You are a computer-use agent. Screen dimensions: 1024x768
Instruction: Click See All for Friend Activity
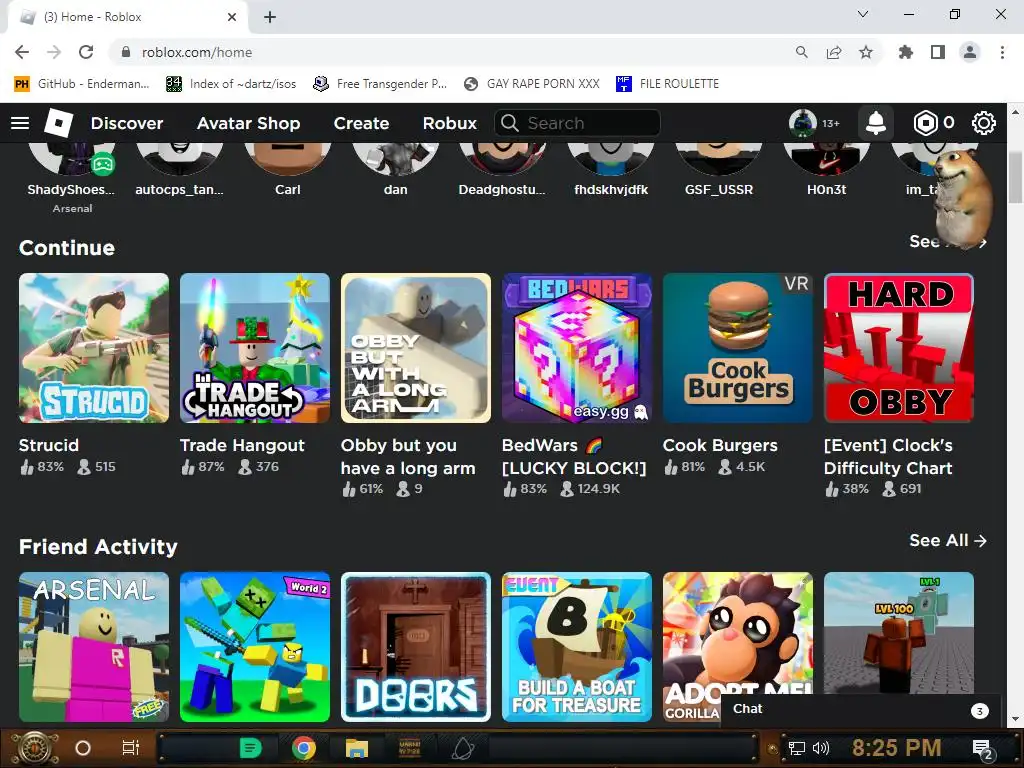tap(948, 540)
